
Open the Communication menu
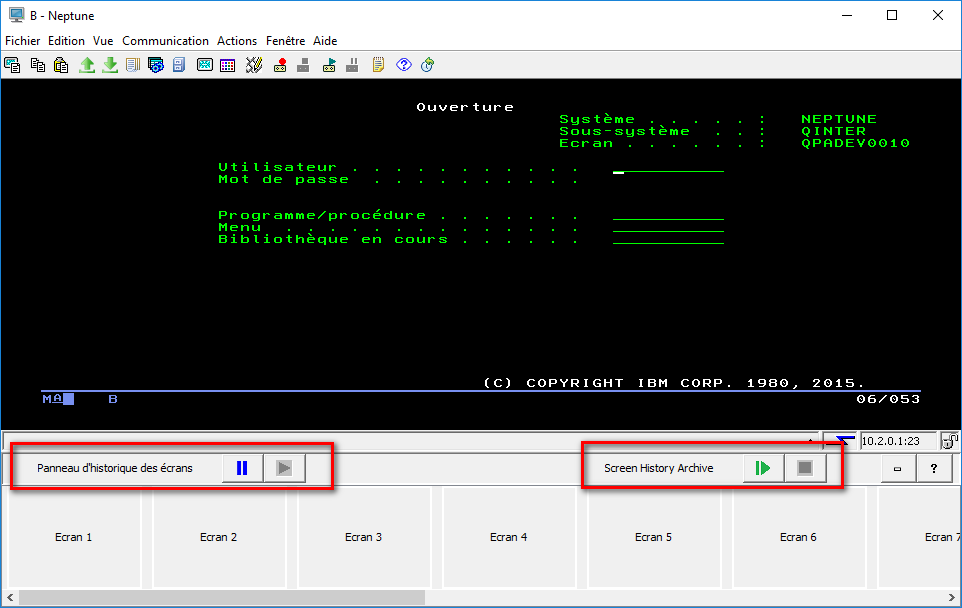pos(166,41)
